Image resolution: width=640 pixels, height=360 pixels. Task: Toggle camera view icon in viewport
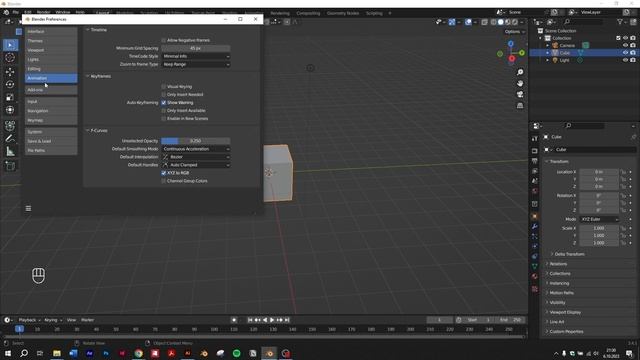click(520, 94)
